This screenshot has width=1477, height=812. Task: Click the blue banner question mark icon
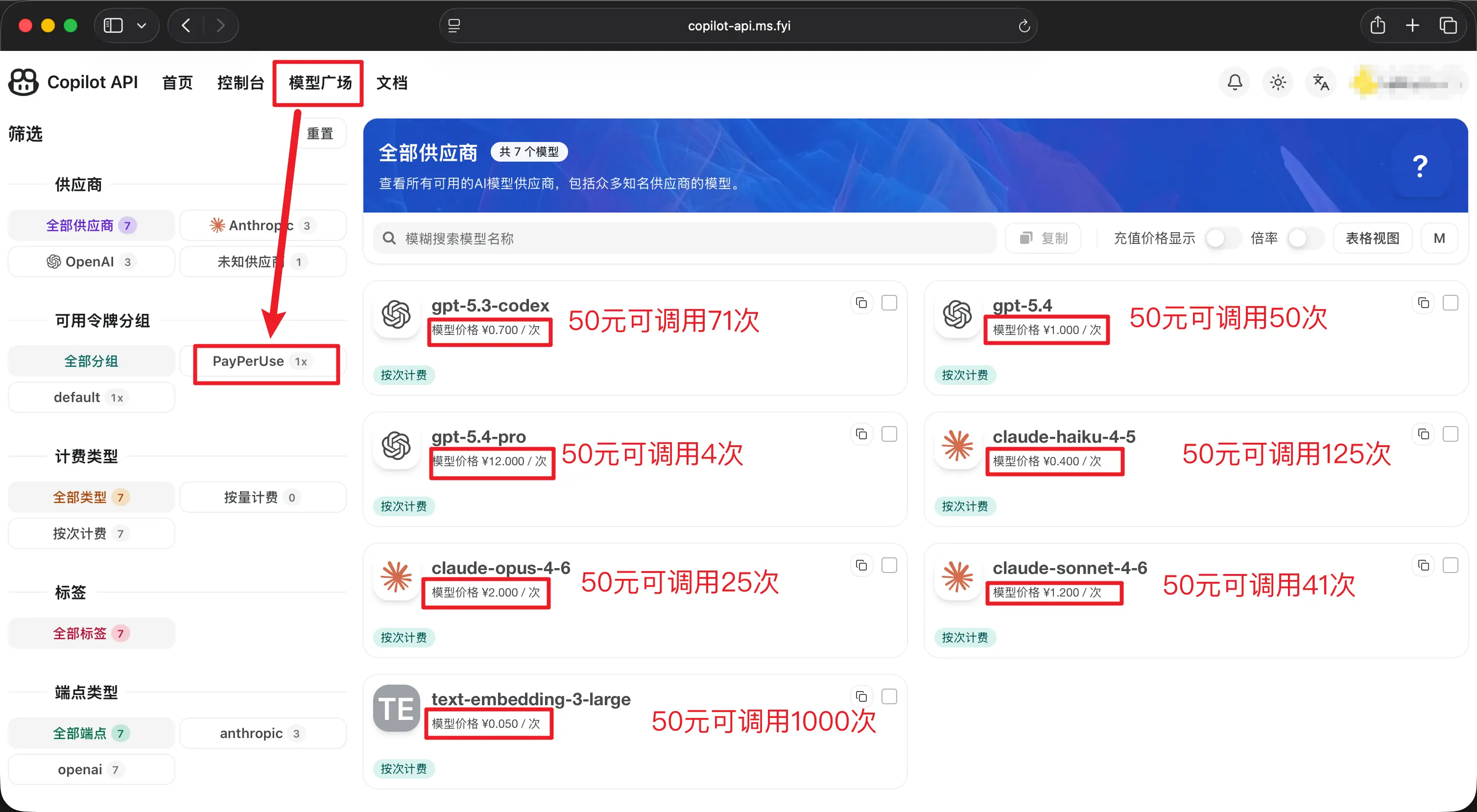tap(1420, 167)
